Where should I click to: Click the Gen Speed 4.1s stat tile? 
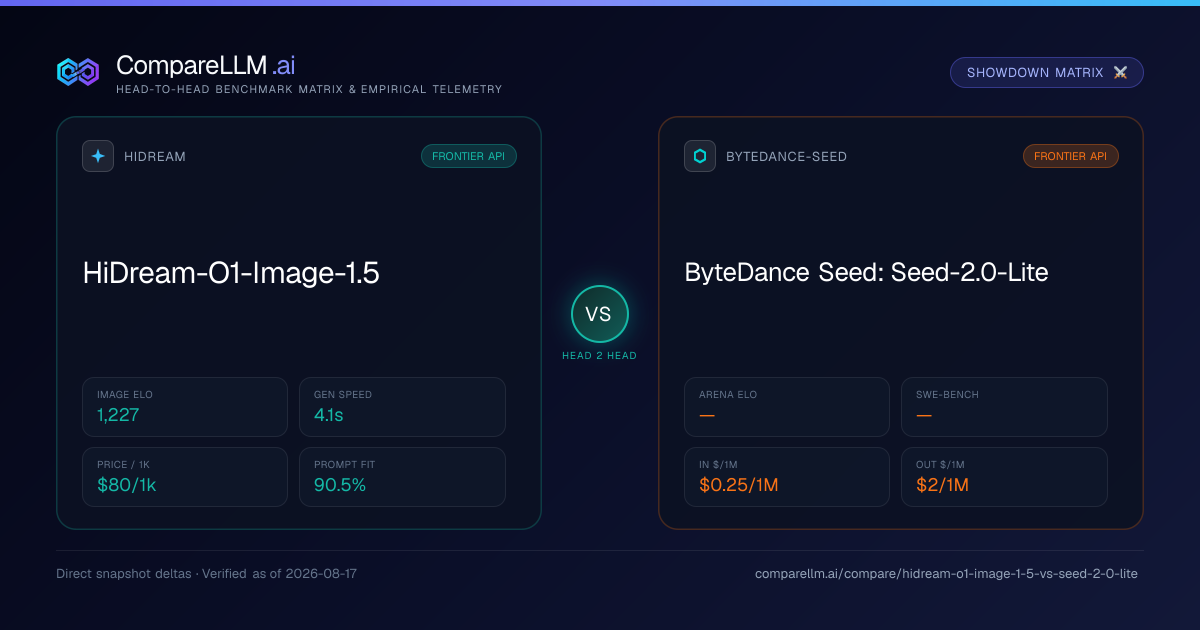coord(402,407)
